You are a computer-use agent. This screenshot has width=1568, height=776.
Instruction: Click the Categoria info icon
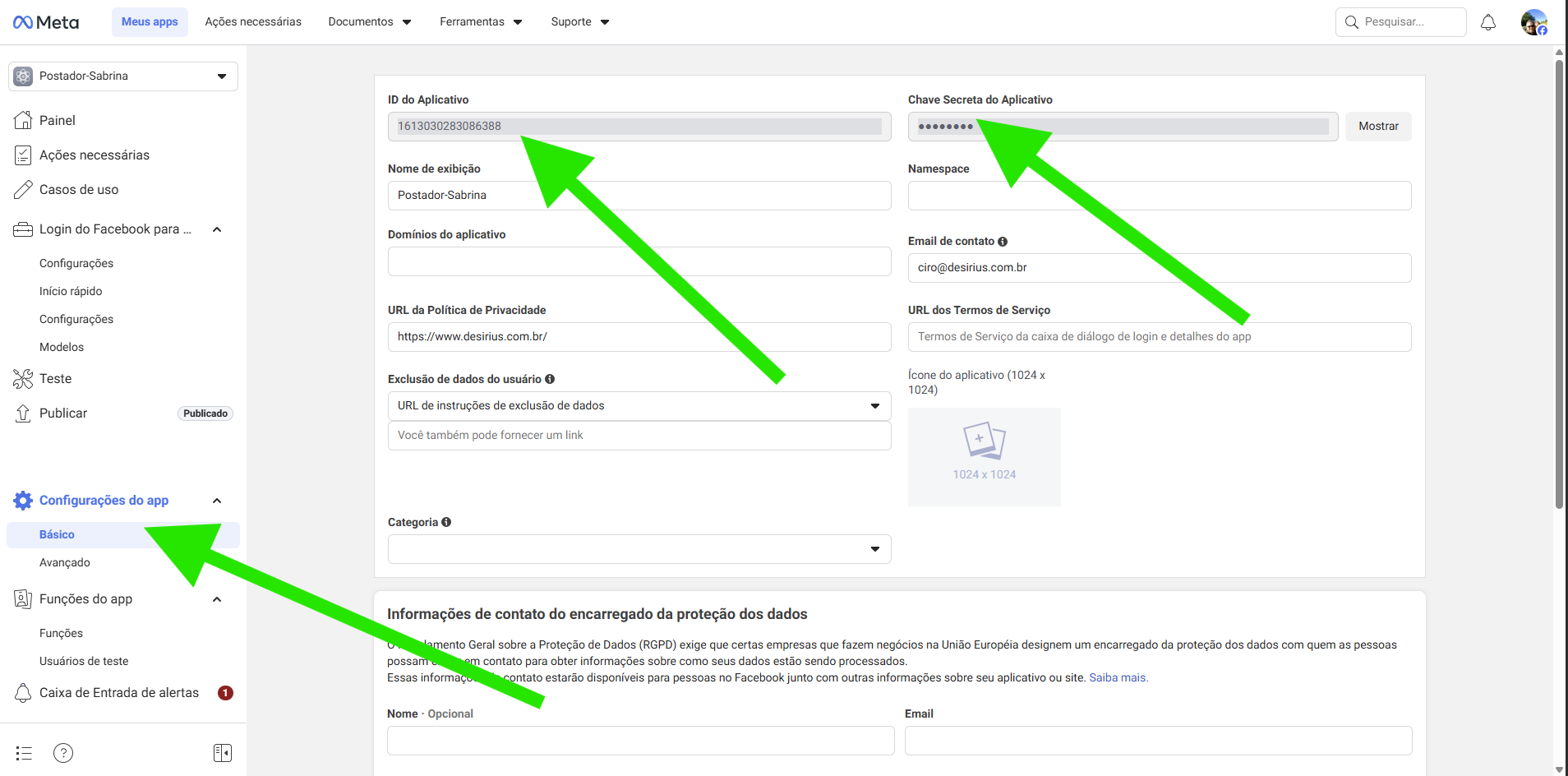446,522
